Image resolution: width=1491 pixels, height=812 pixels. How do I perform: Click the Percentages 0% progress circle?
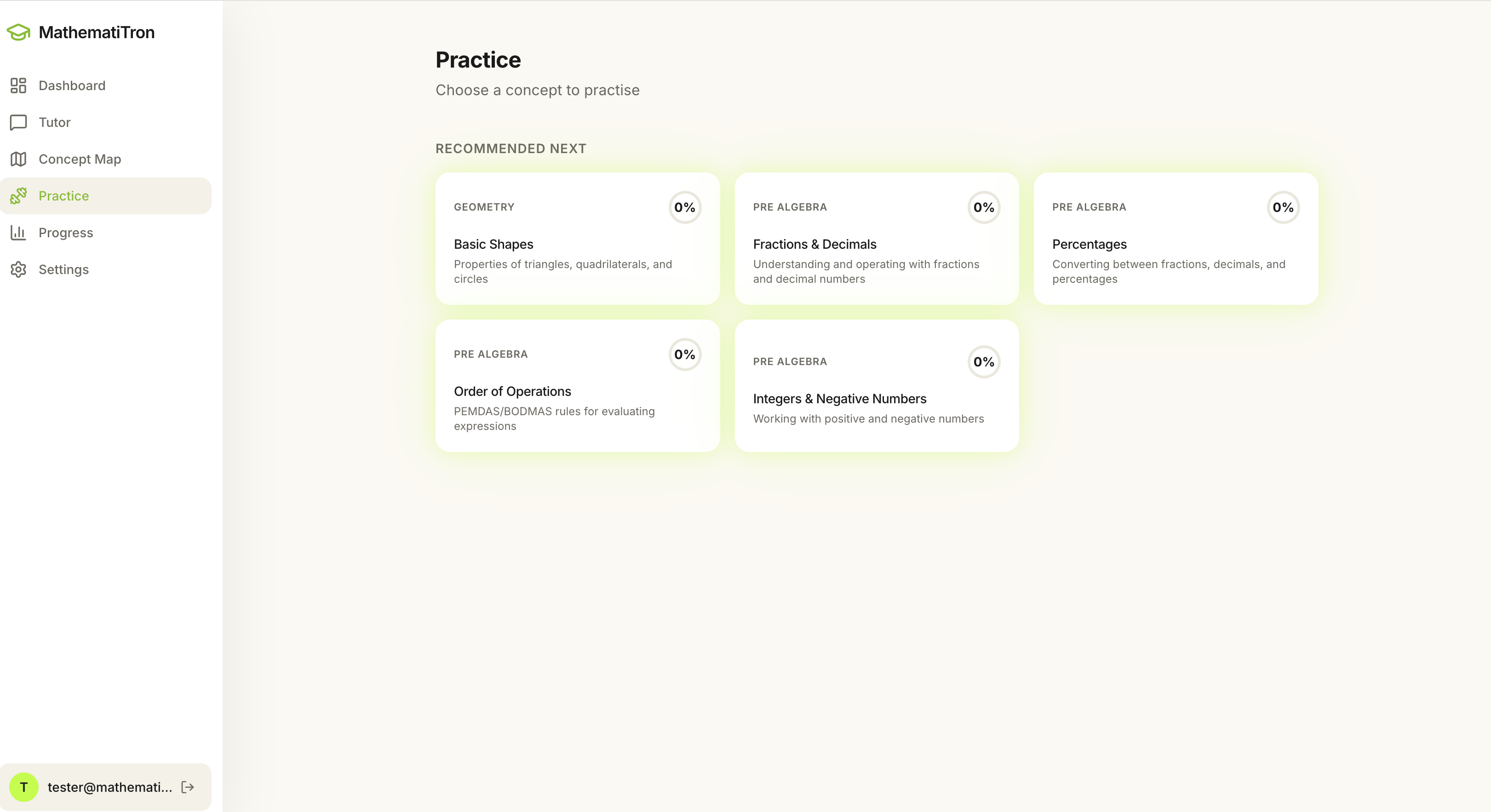(x=1283, y=207)
